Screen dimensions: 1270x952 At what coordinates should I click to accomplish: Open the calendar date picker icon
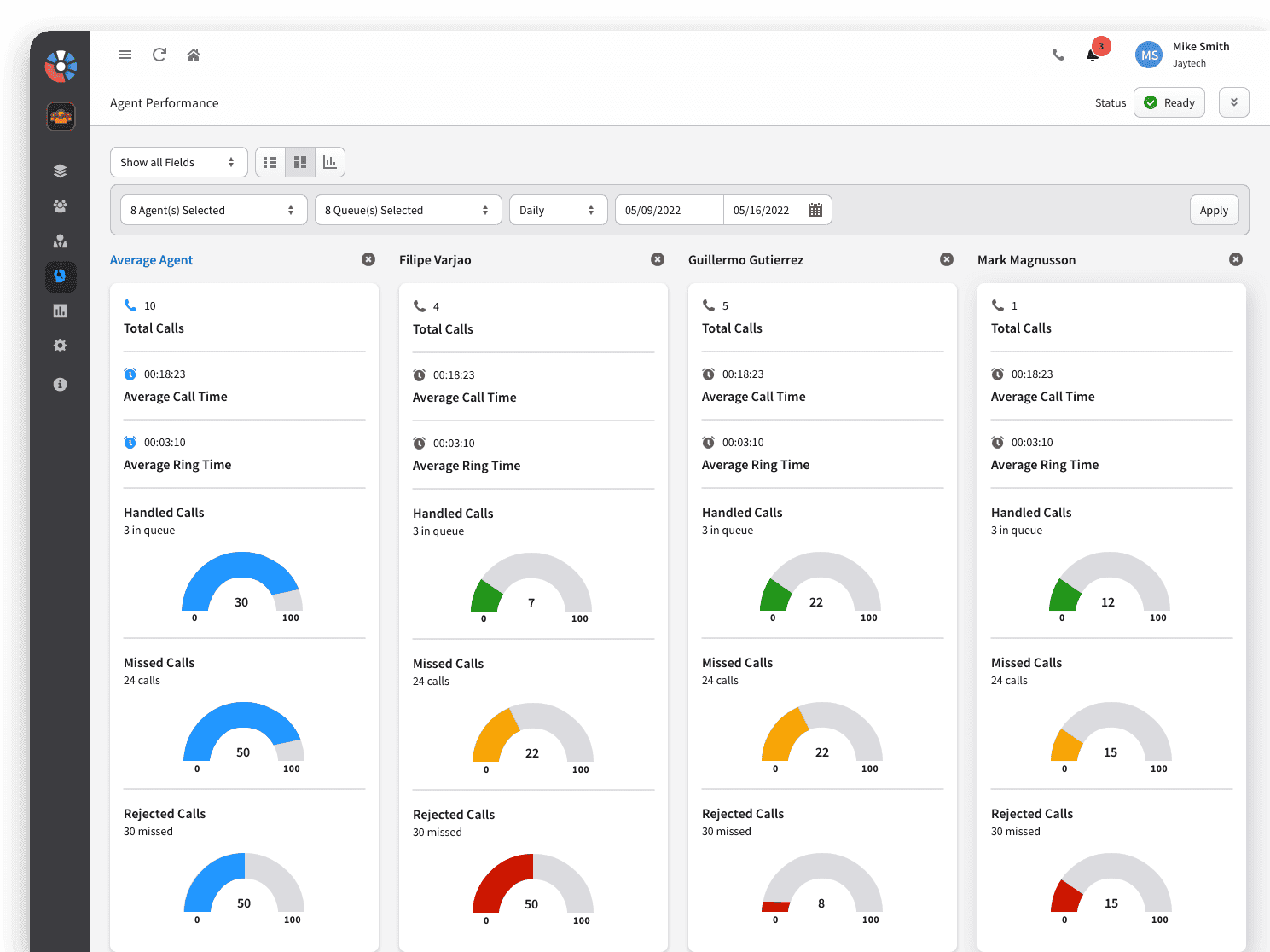[x=815, y=210]
